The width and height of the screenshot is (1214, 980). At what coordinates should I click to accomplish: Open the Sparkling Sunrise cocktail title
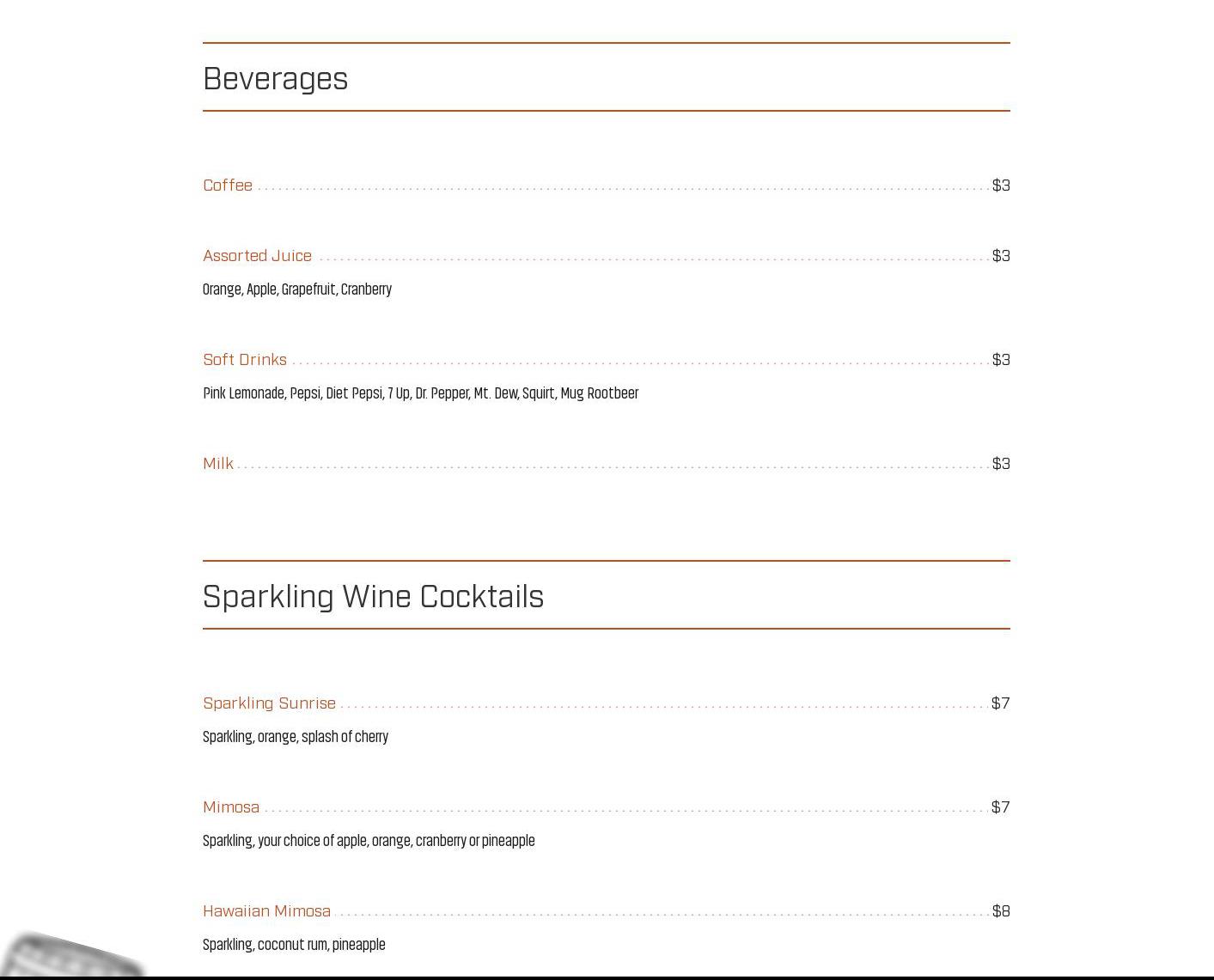pos(269,703)
